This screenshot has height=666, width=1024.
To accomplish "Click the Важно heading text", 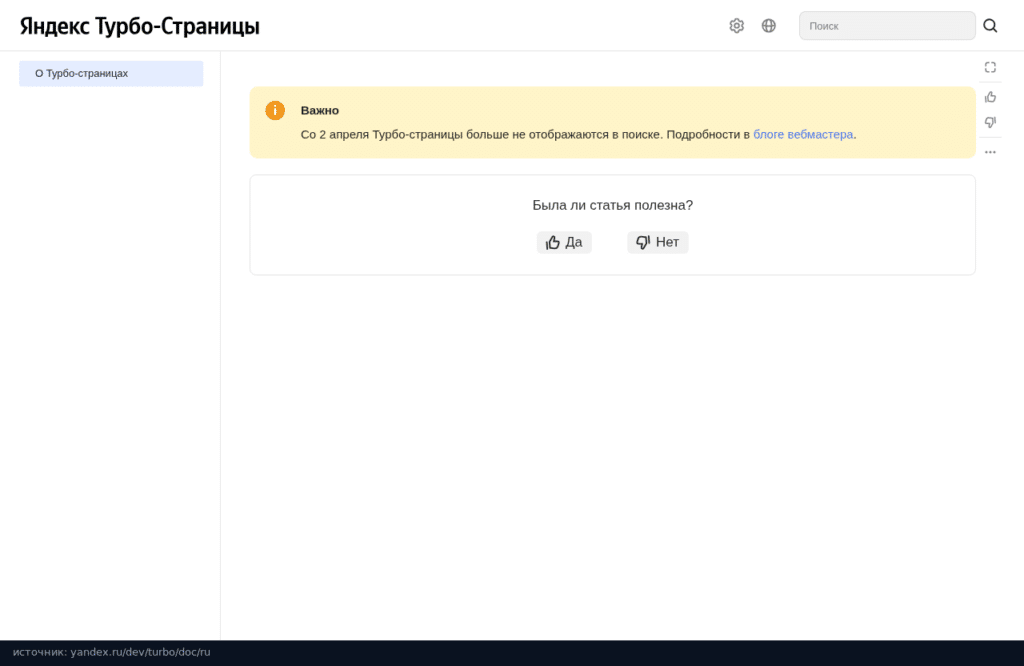I will (319, 110).
